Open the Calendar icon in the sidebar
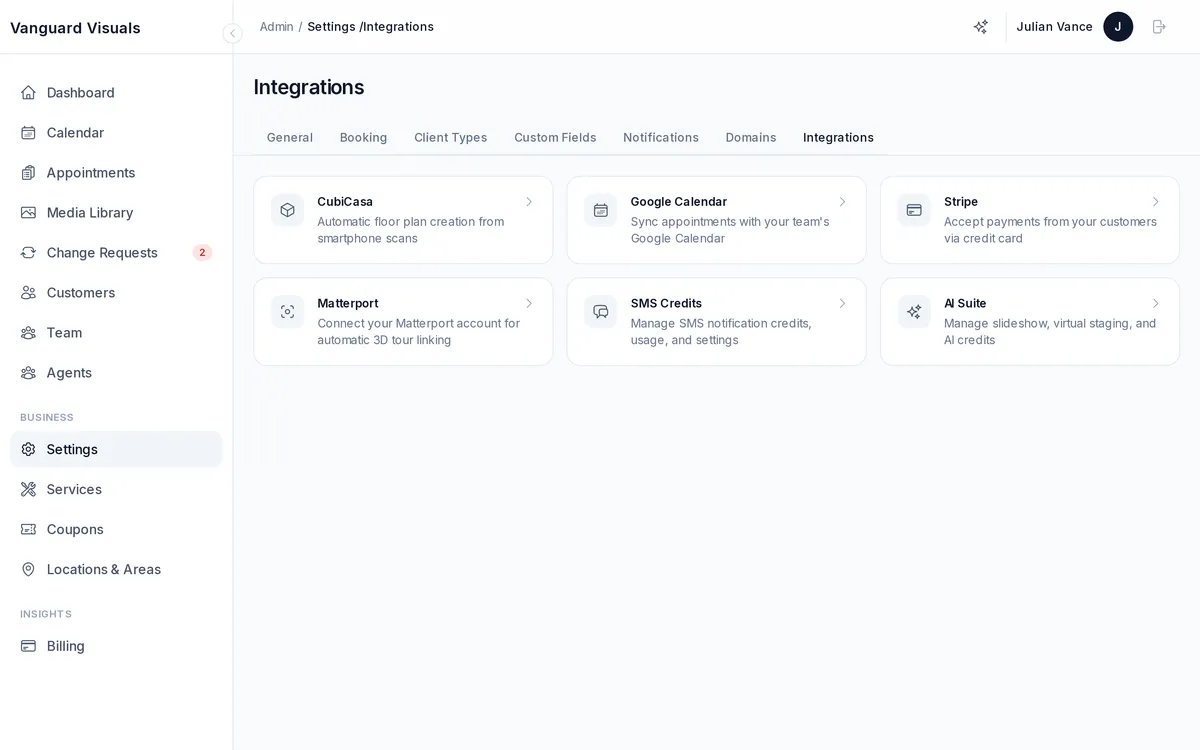The width and height of the screenshot is (1200, 750). [28, 132]
